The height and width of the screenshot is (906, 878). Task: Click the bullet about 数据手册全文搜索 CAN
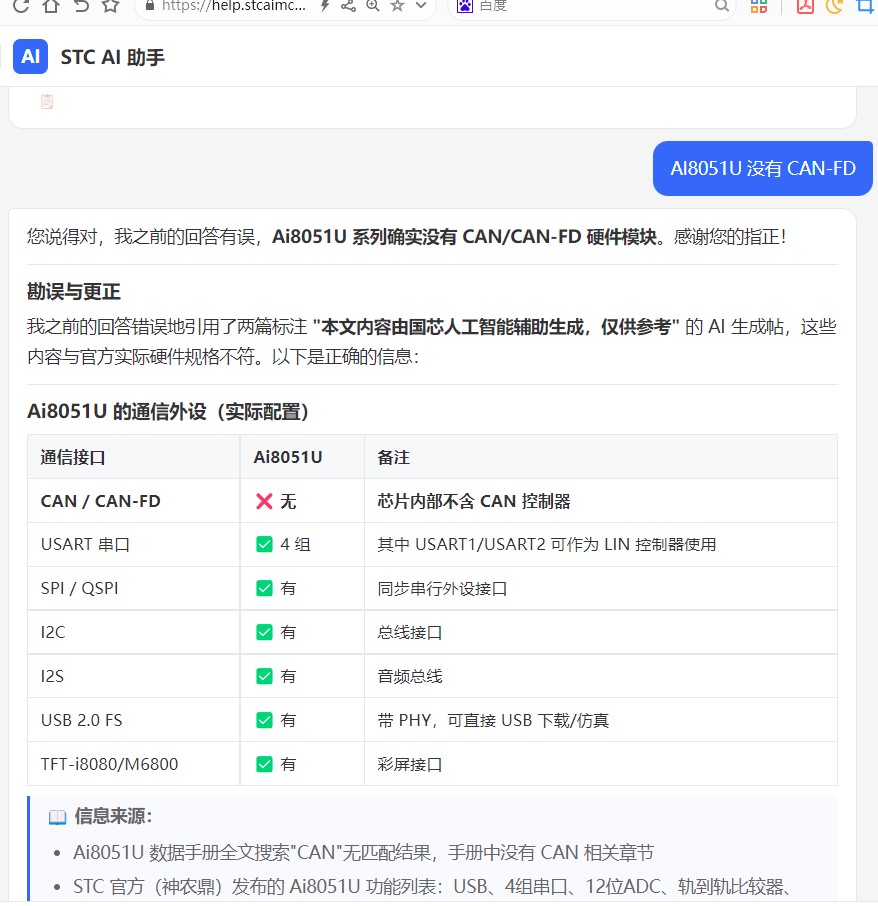(x=363, y=852)
